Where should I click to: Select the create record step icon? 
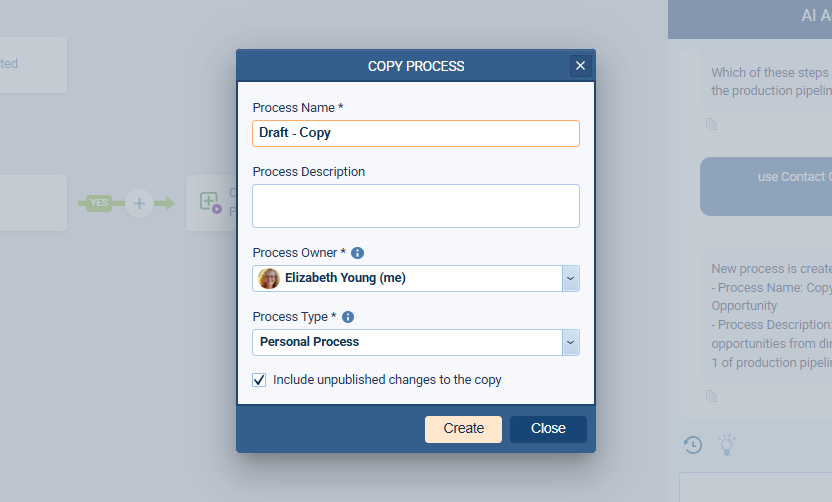point(210,202)
